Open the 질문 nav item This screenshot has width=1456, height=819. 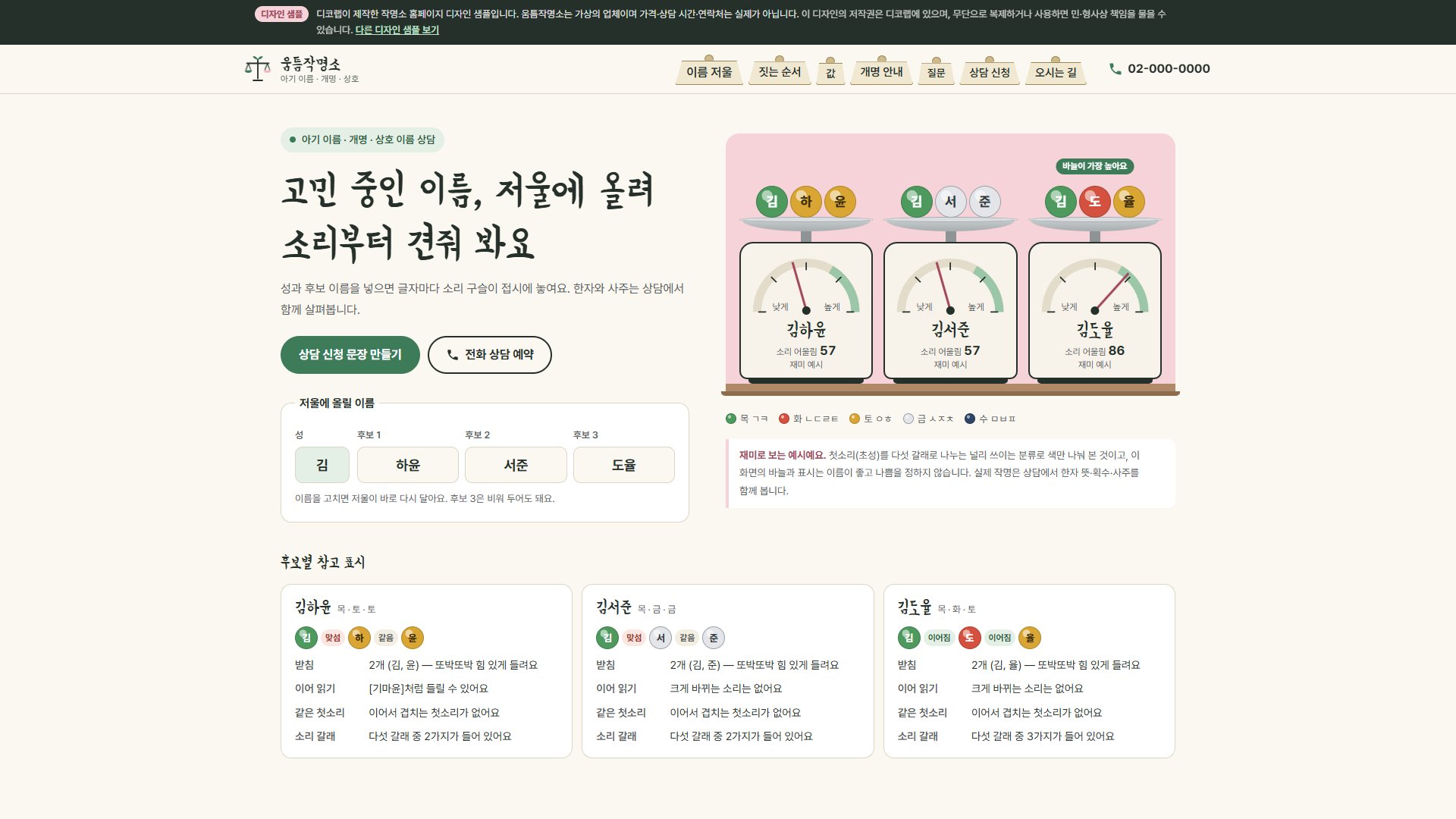(x=936, y=73)
